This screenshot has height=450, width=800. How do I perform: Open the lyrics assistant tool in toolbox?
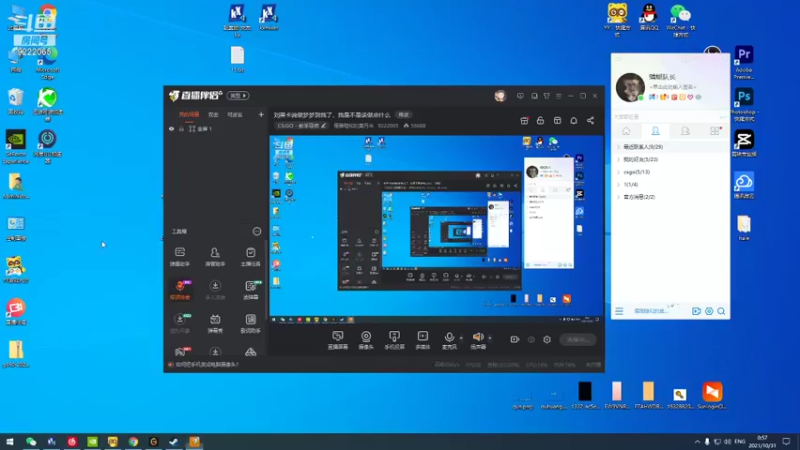251,323
